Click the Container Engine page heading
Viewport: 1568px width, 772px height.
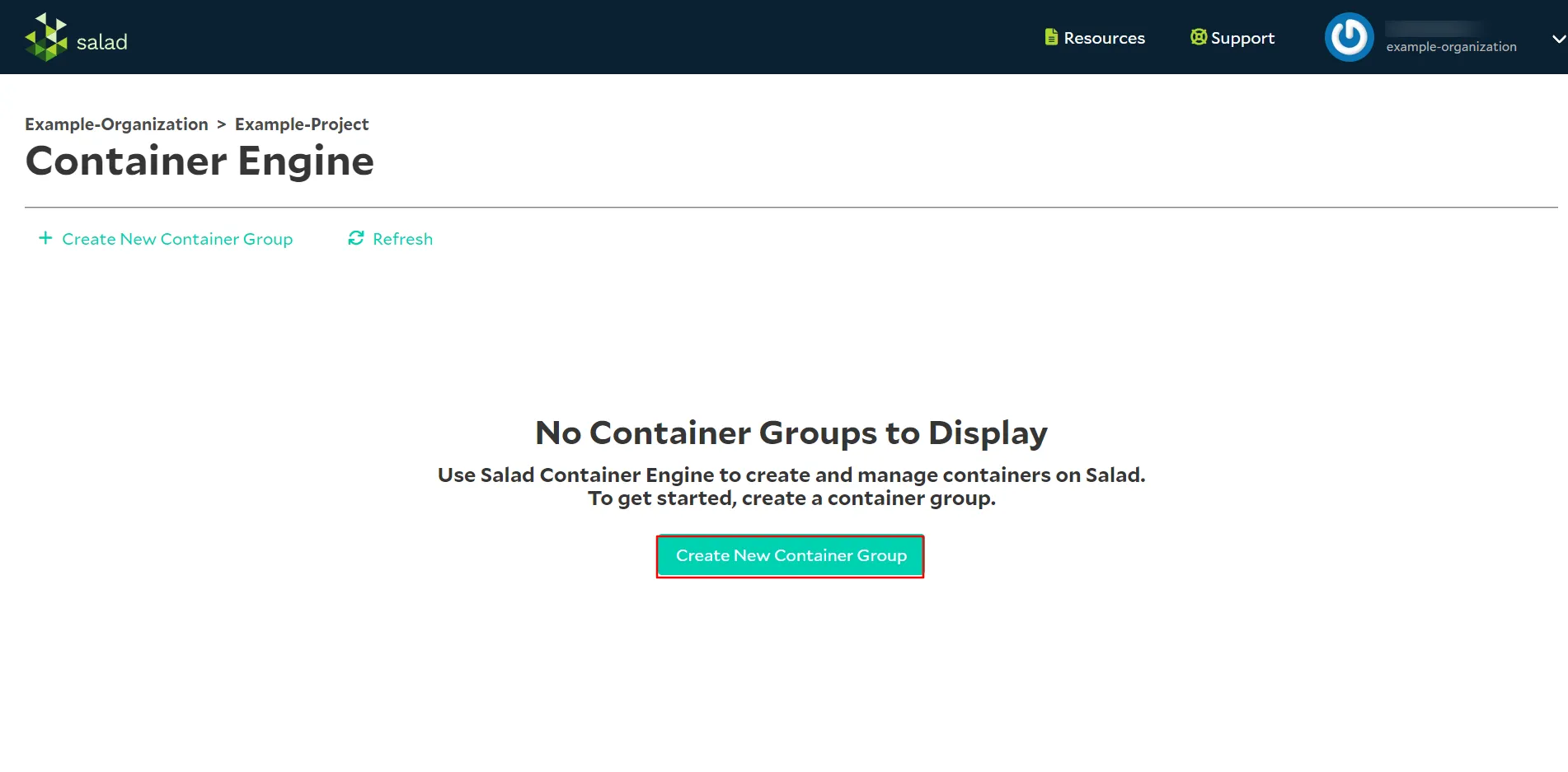[x=200, y=161]
